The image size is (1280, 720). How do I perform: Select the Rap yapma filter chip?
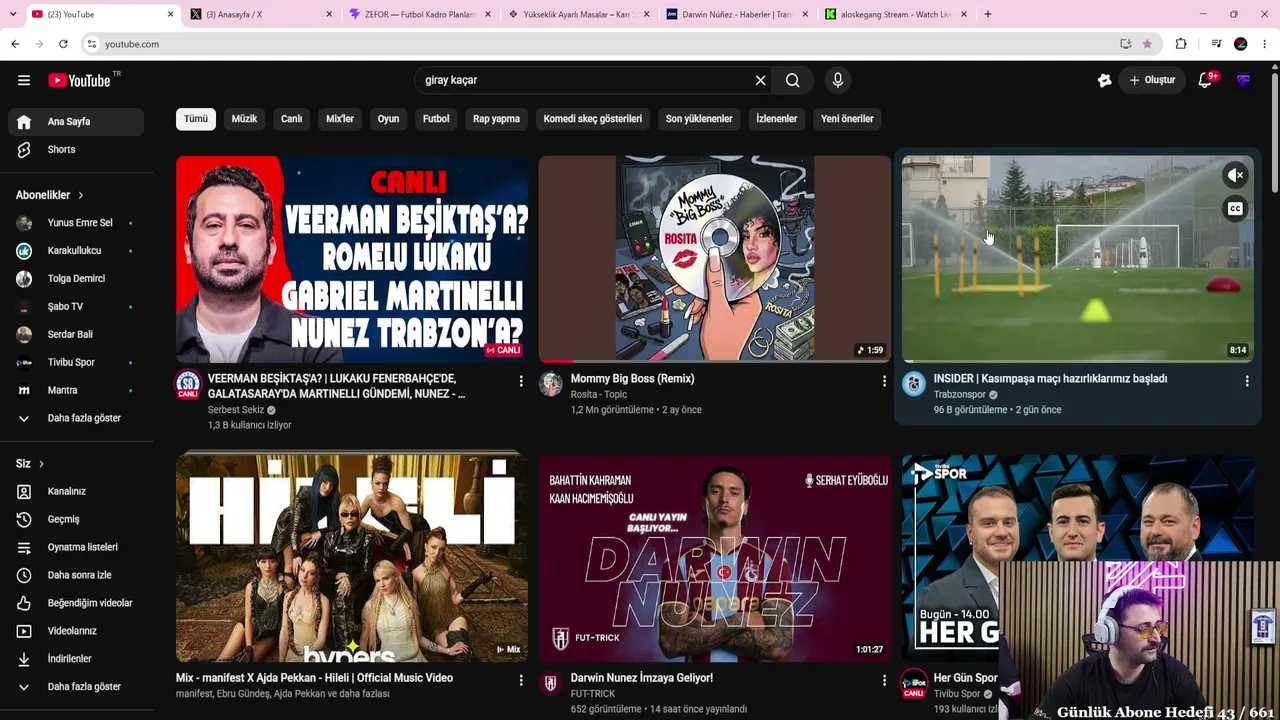coord(496,119)
